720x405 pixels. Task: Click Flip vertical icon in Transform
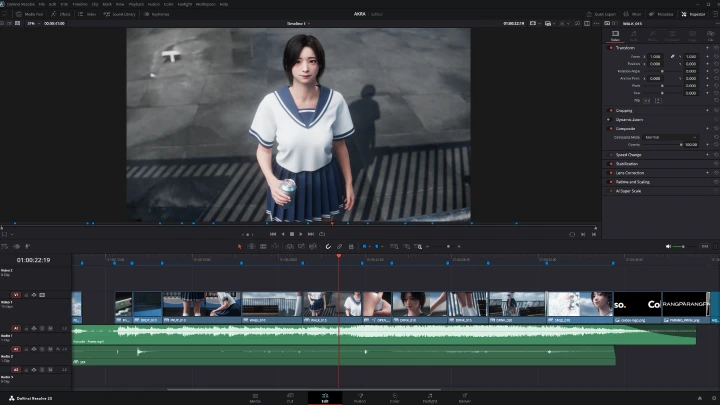658,101
